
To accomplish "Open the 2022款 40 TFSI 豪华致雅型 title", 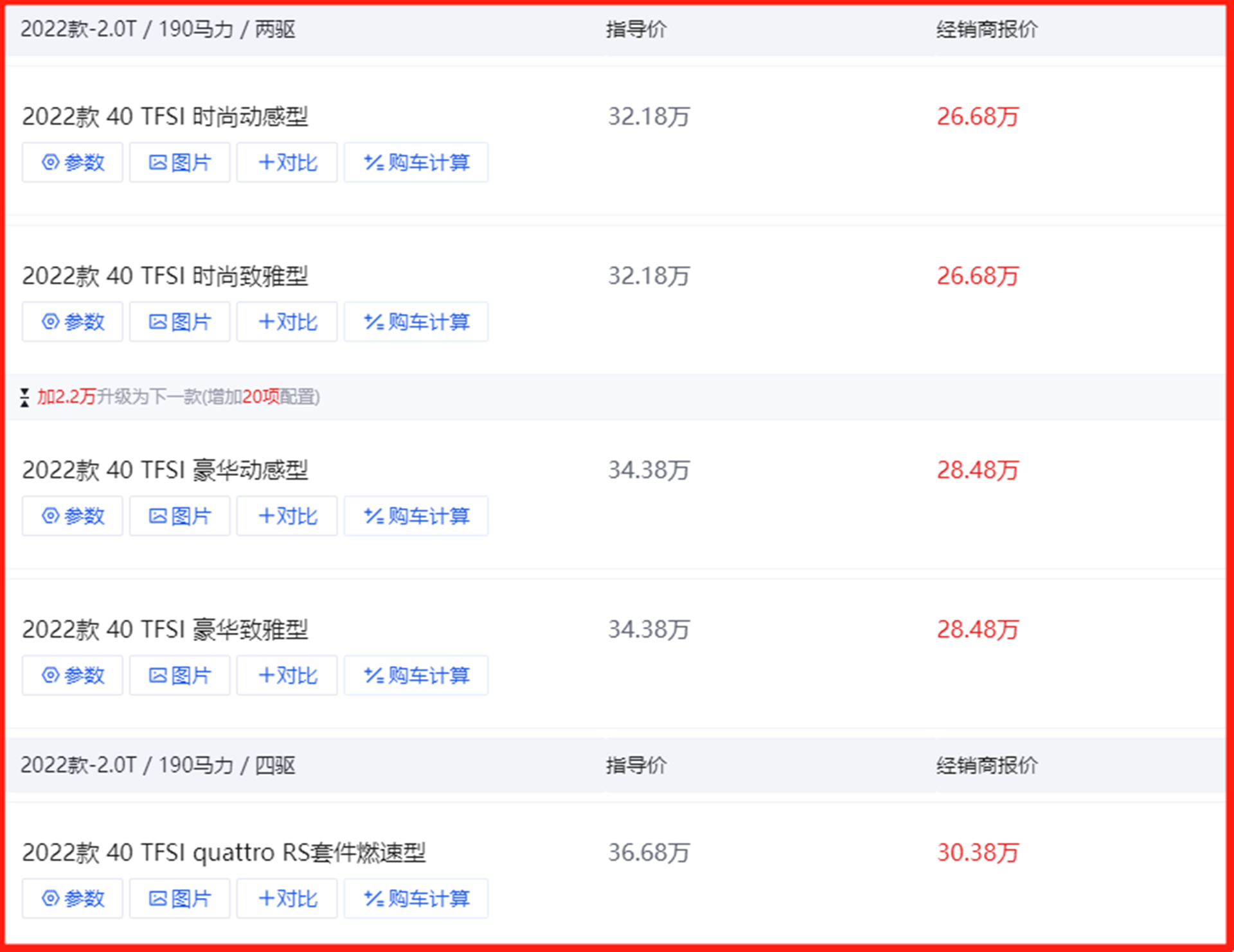I will click(x=165, y=630).
